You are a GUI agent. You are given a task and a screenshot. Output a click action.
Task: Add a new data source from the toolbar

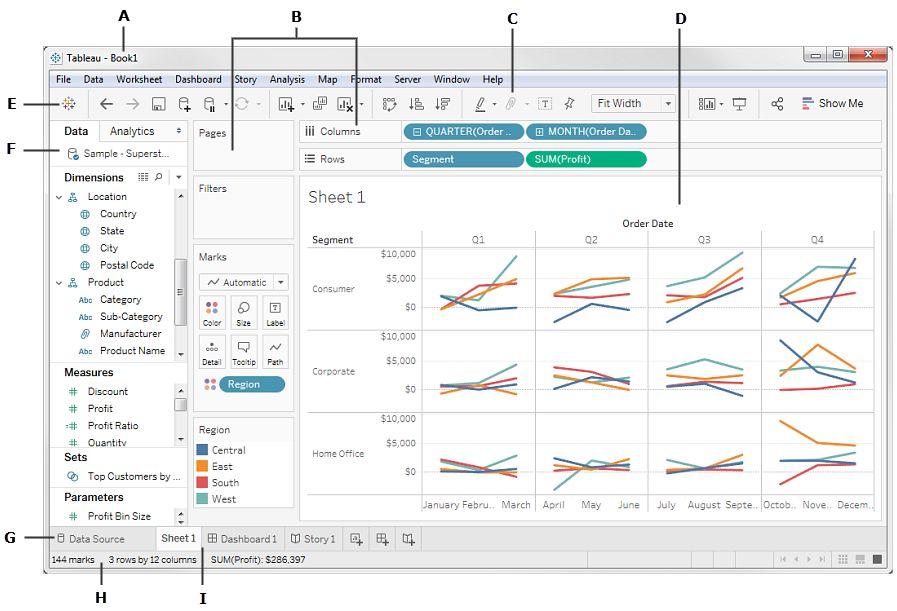(x=184, y=104)
